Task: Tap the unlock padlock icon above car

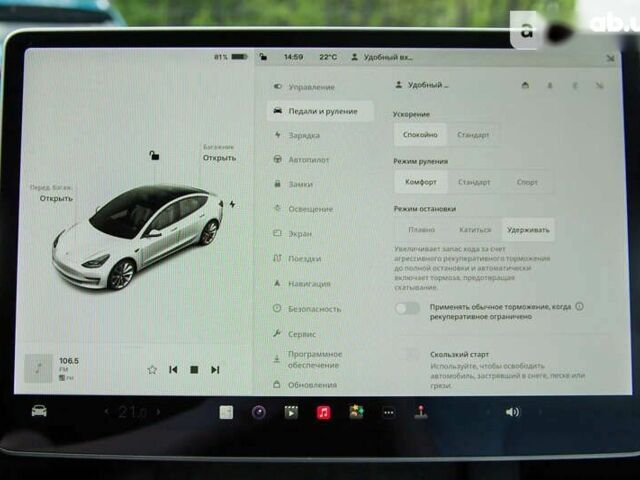Action: coord(153,154)
